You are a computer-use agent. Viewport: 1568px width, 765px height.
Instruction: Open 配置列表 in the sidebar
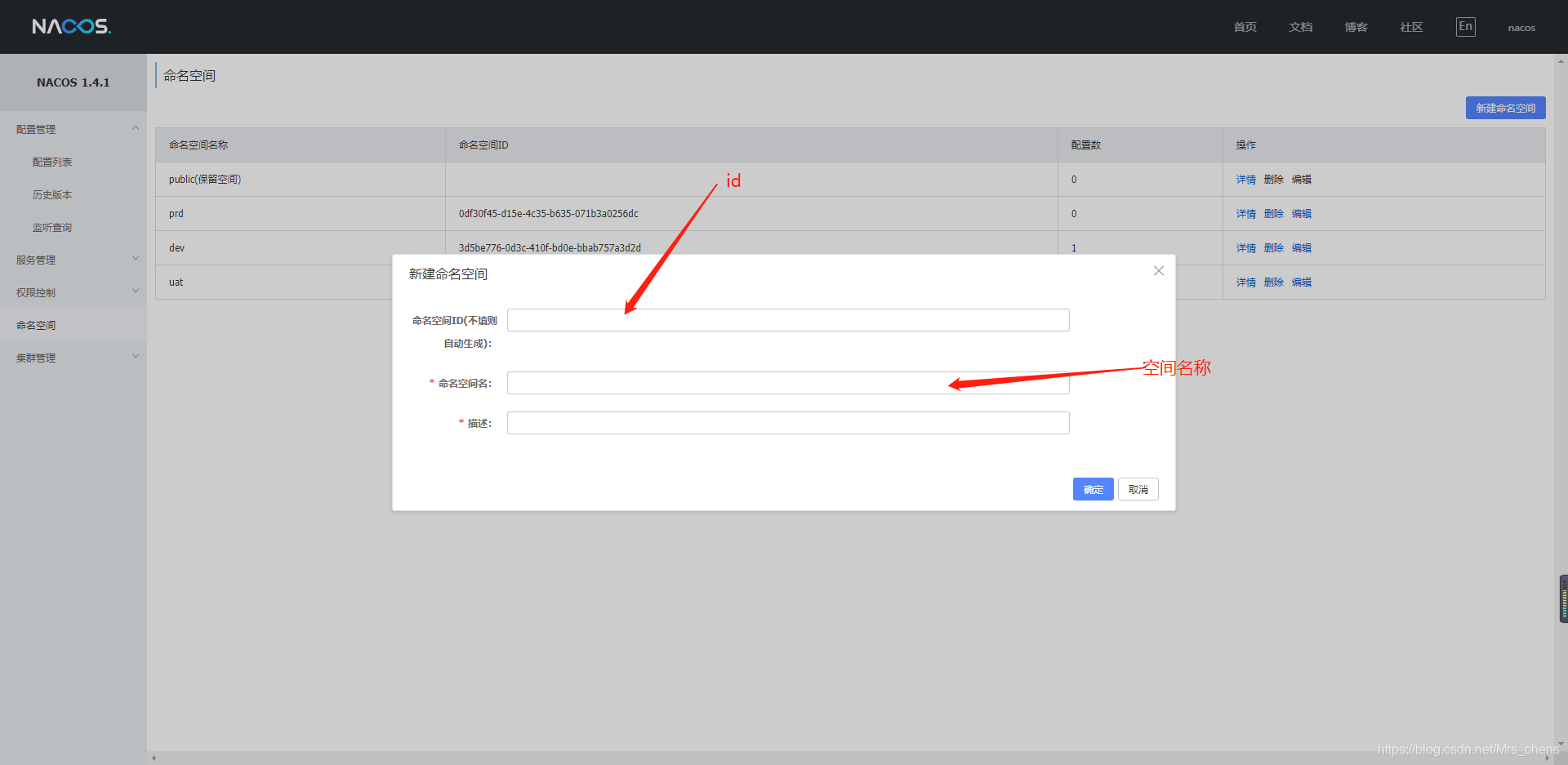tap(52, 162)
